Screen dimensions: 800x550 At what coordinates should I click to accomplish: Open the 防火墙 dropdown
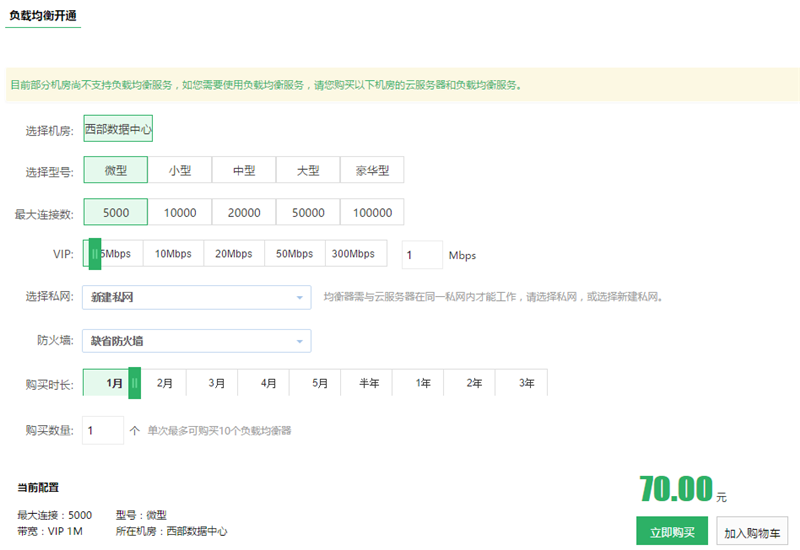click(x=196, y=340)
